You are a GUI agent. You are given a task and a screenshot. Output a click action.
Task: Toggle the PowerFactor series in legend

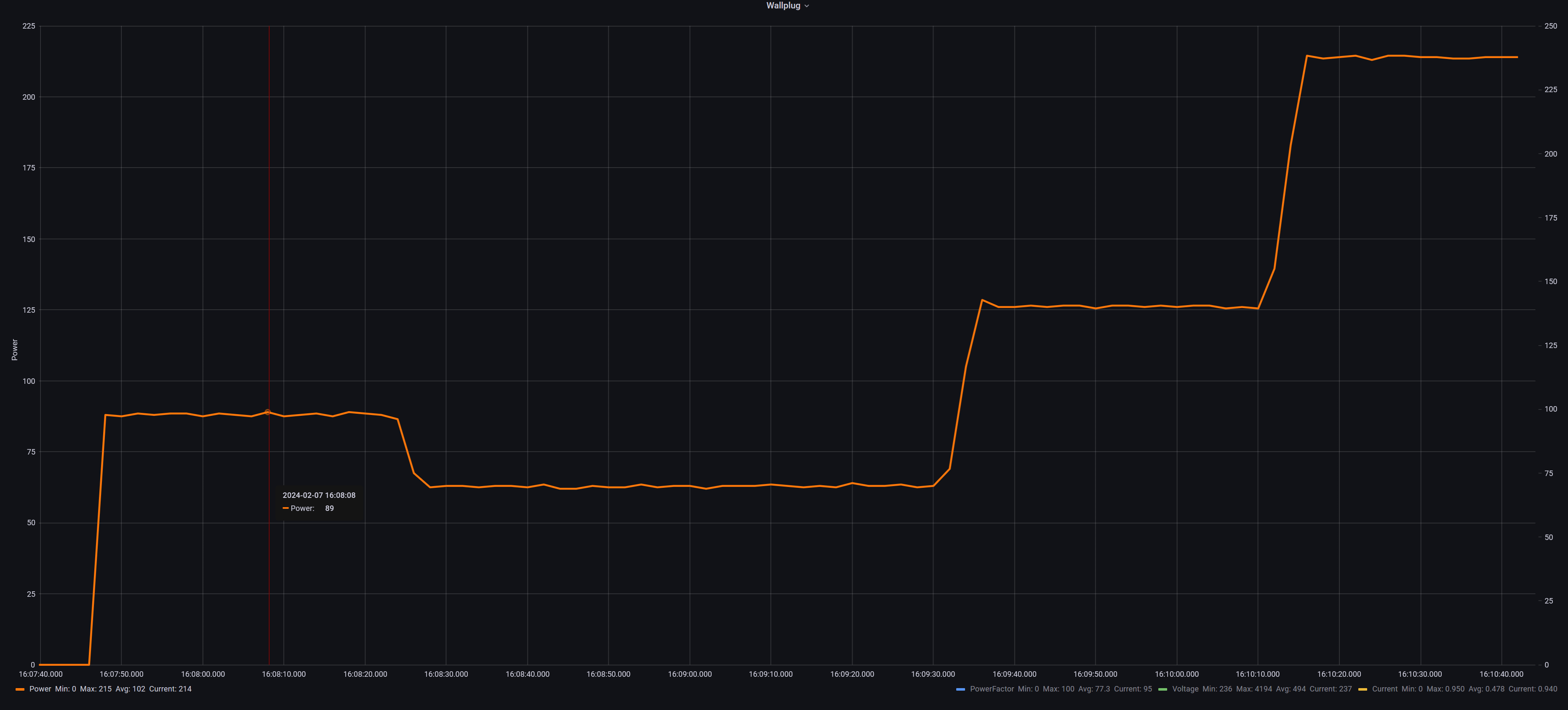pyautogui.click(x=992, y=689)
